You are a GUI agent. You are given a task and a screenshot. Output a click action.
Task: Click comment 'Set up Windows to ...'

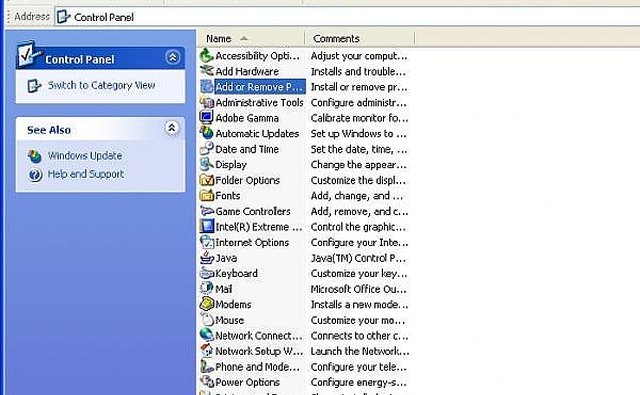pos(358,133)
